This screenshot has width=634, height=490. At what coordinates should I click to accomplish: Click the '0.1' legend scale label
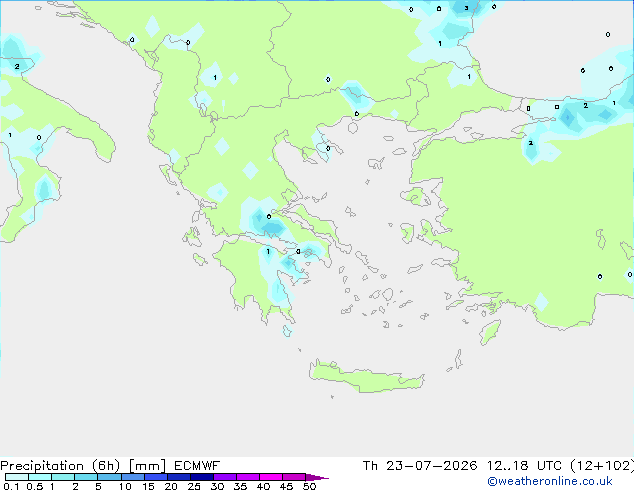tap(11, 486)
